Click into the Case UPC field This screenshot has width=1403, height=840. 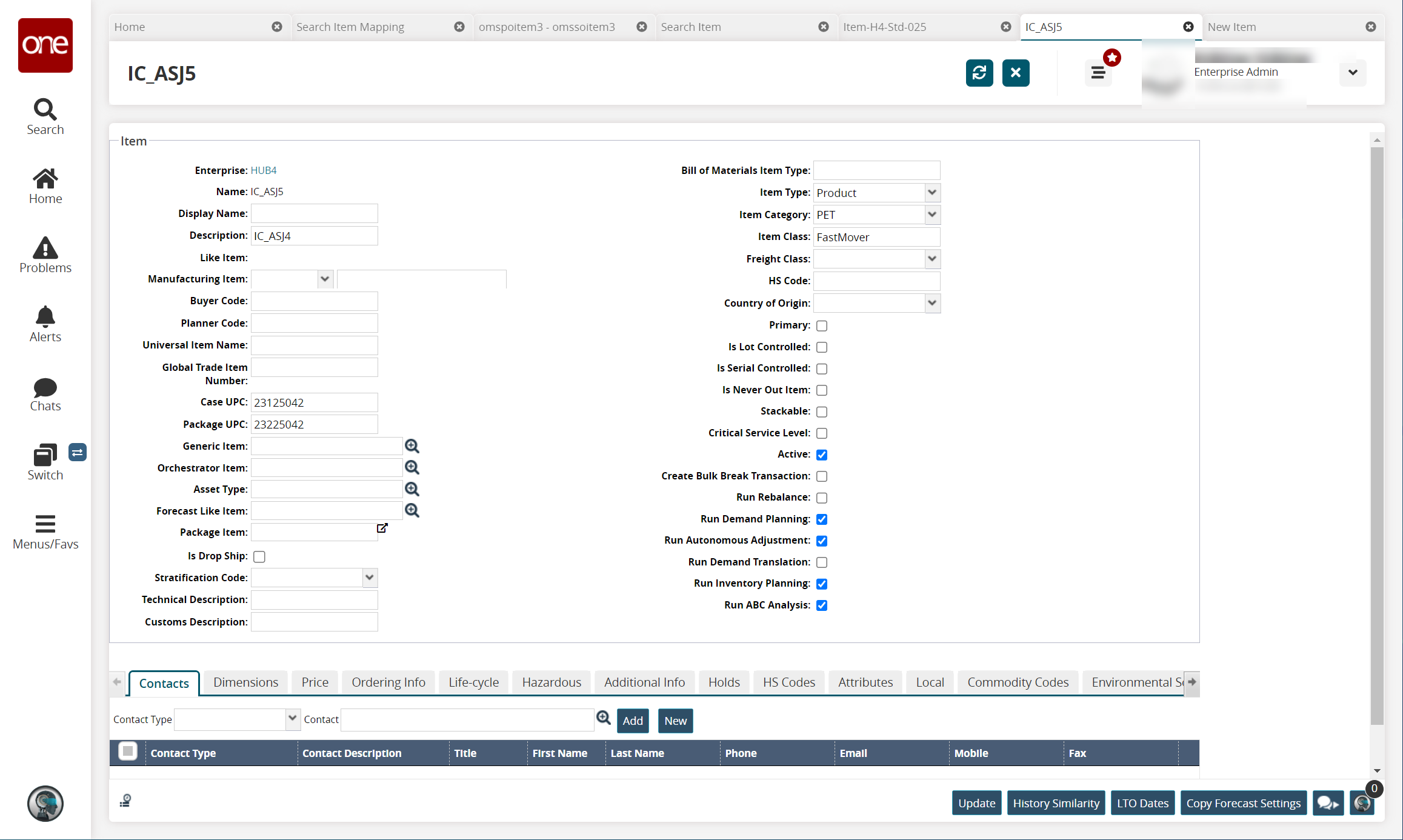click(x=314, y=402)
